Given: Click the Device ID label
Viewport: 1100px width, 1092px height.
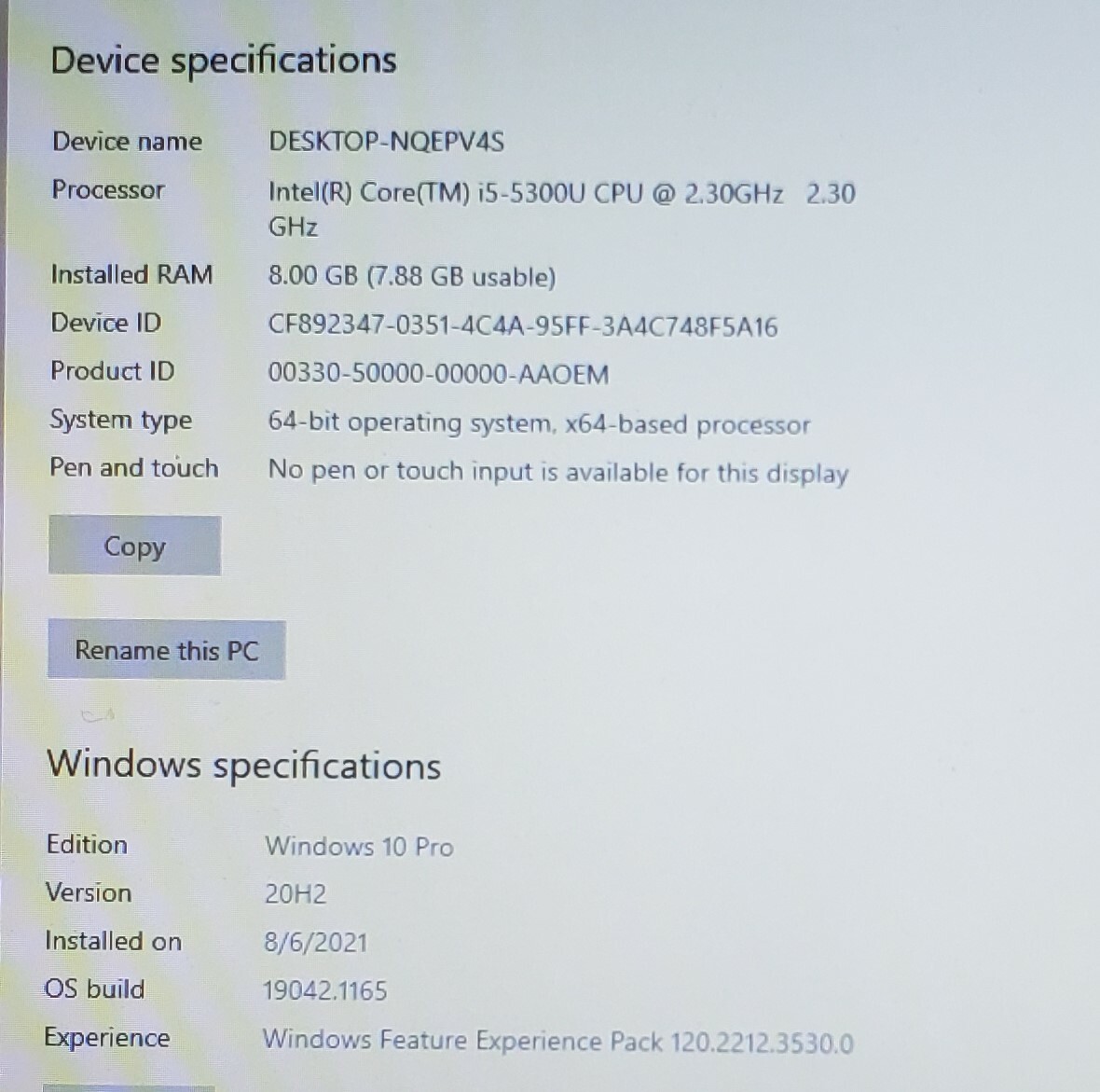Looking at the screenshot, I should point(106,323).
